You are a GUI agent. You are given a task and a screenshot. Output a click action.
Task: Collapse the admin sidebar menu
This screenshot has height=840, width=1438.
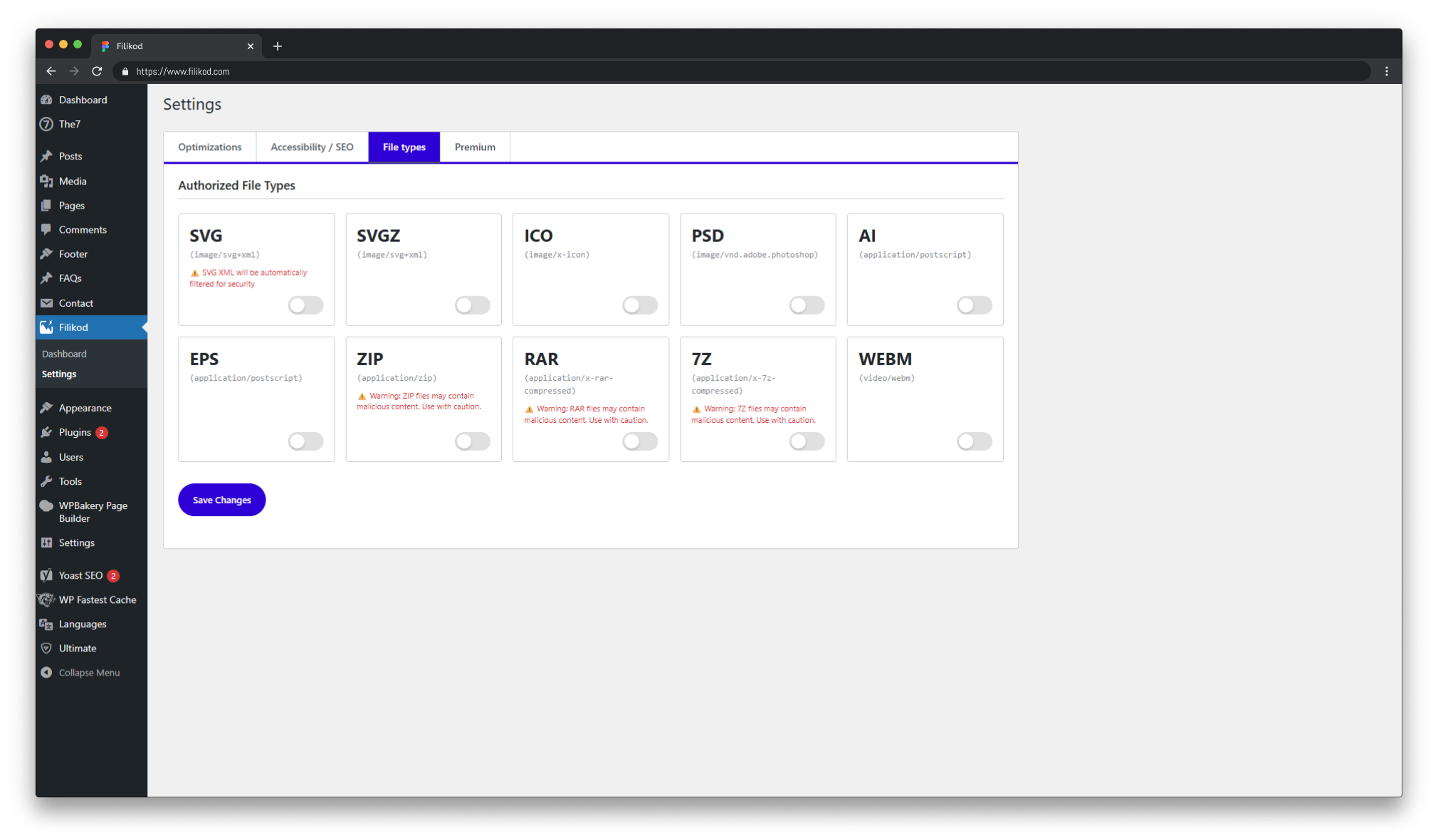[x=90, y=672]
